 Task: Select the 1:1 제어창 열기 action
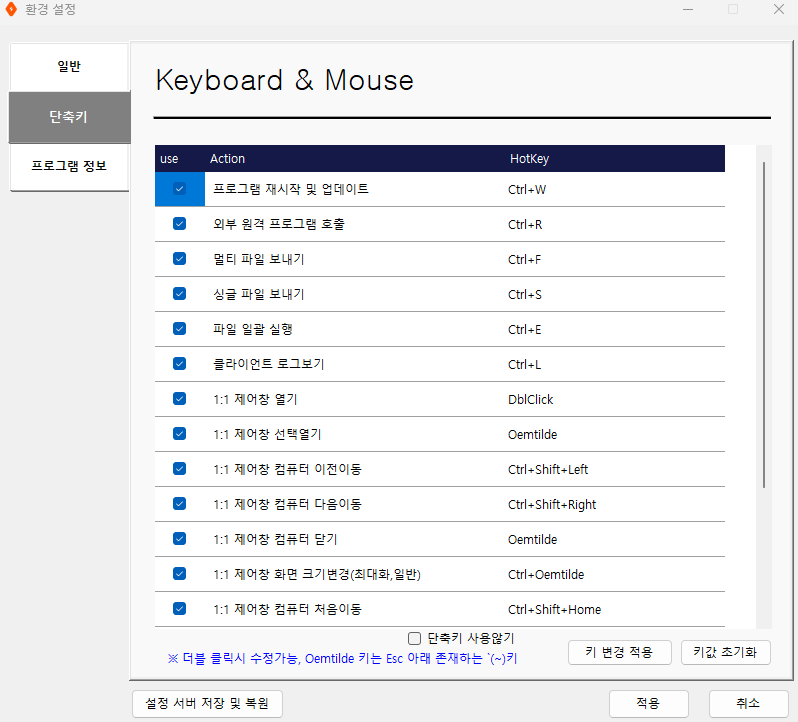(255, 399)
